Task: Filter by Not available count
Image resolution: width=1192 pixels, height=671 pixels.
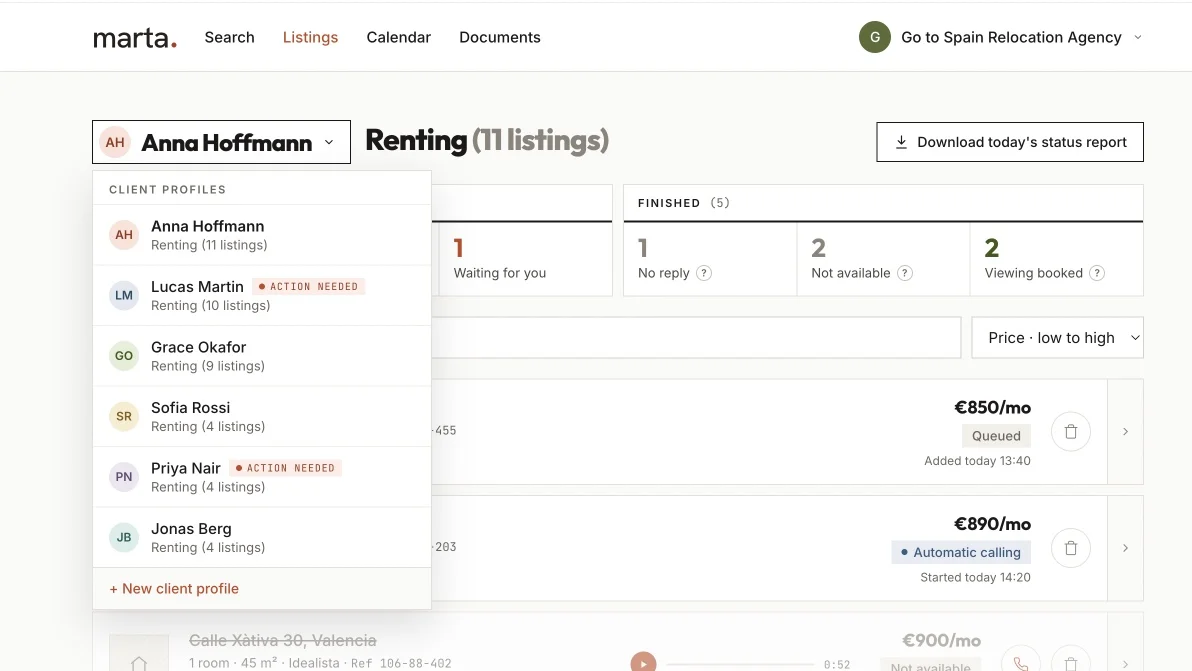Action: [x=883, y=259]
